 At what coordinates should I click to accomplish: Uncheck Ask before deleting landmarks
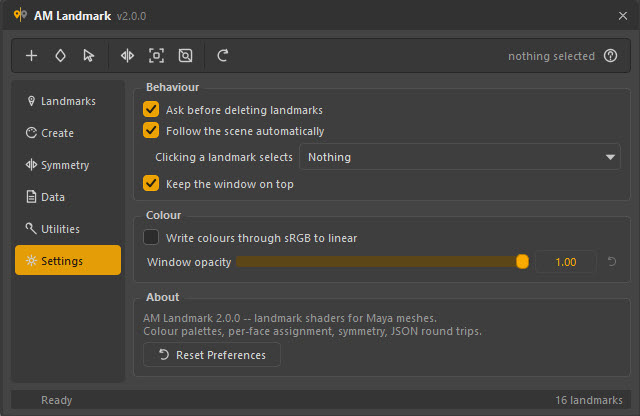[151, 109]
